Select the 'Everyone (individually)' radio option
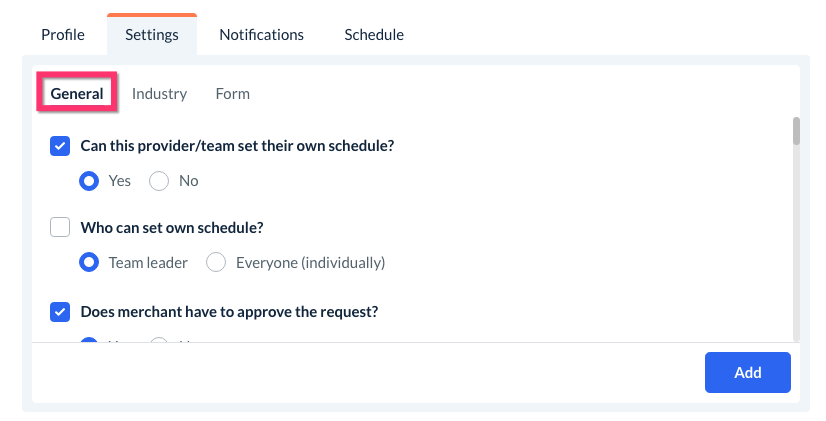Image resolution: width=826 pixels, height=421 pixels. click(x=216, y=263)
